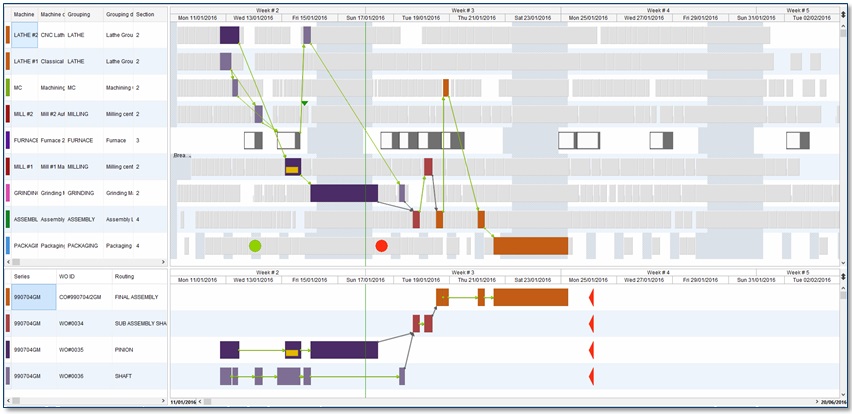Select work order WO#0034

[x=84, y=323]
